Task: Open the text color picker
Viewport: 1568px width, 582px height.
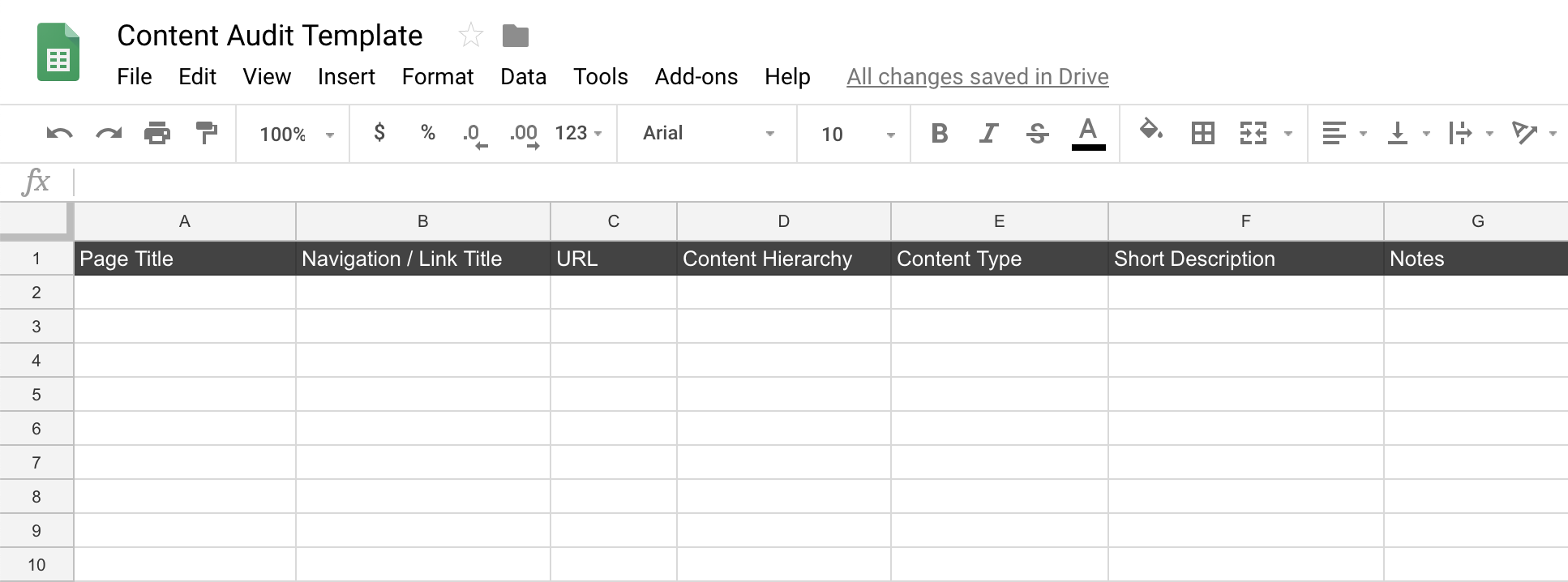Action: 1088,133
